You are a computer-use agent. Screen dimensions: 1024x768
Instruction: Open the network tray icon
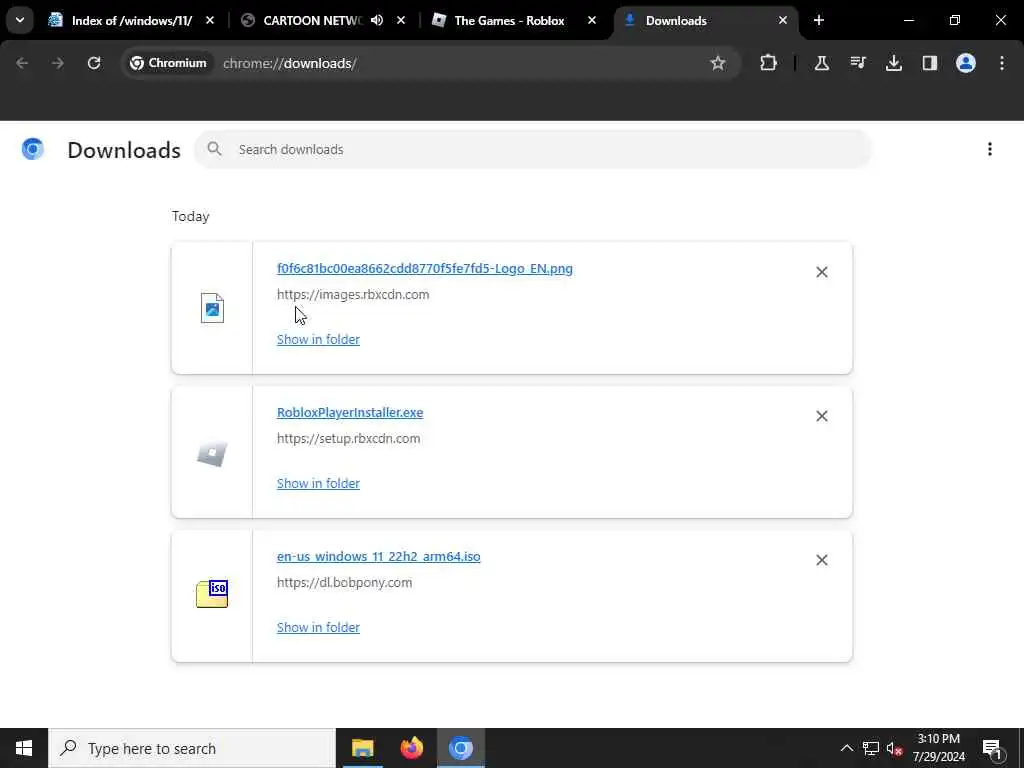click(x=871, y=748)
